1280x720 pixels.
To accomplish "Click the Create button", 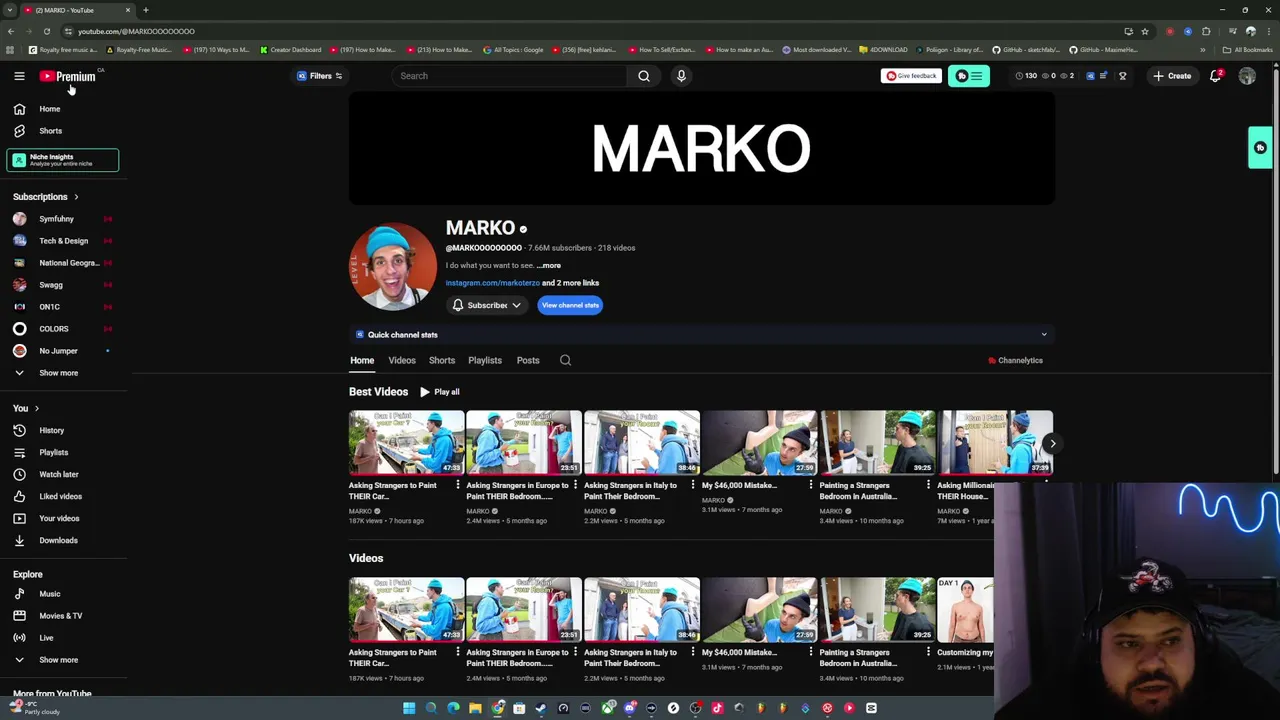I will click(x=1172, y=76).
